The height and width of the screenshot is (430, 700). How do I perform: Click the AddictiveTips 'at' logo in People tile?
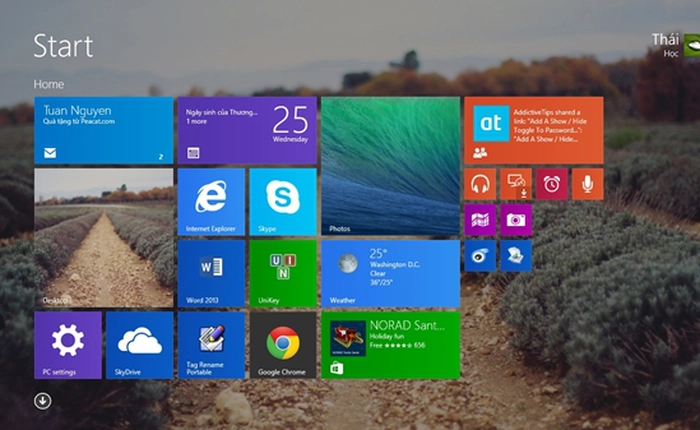491,123
